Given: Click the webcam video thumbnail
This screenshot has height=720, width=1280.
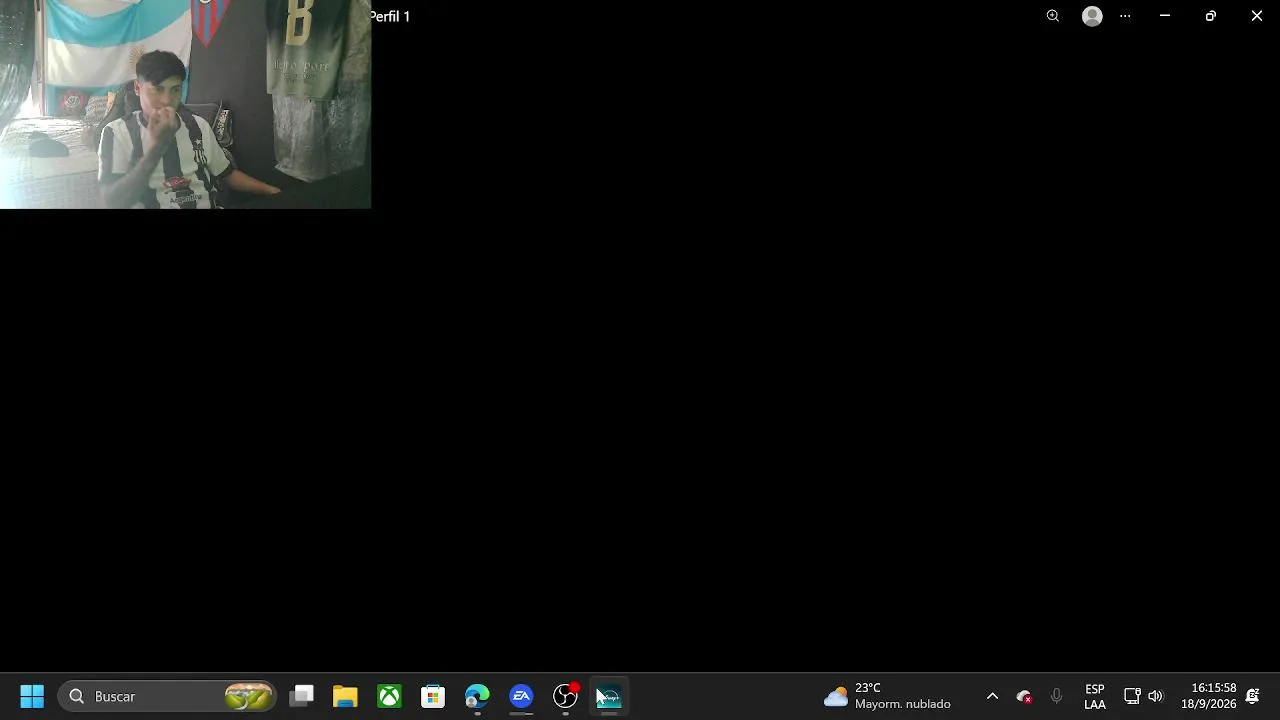Looking at the screenshot, I should coord(185,104).
